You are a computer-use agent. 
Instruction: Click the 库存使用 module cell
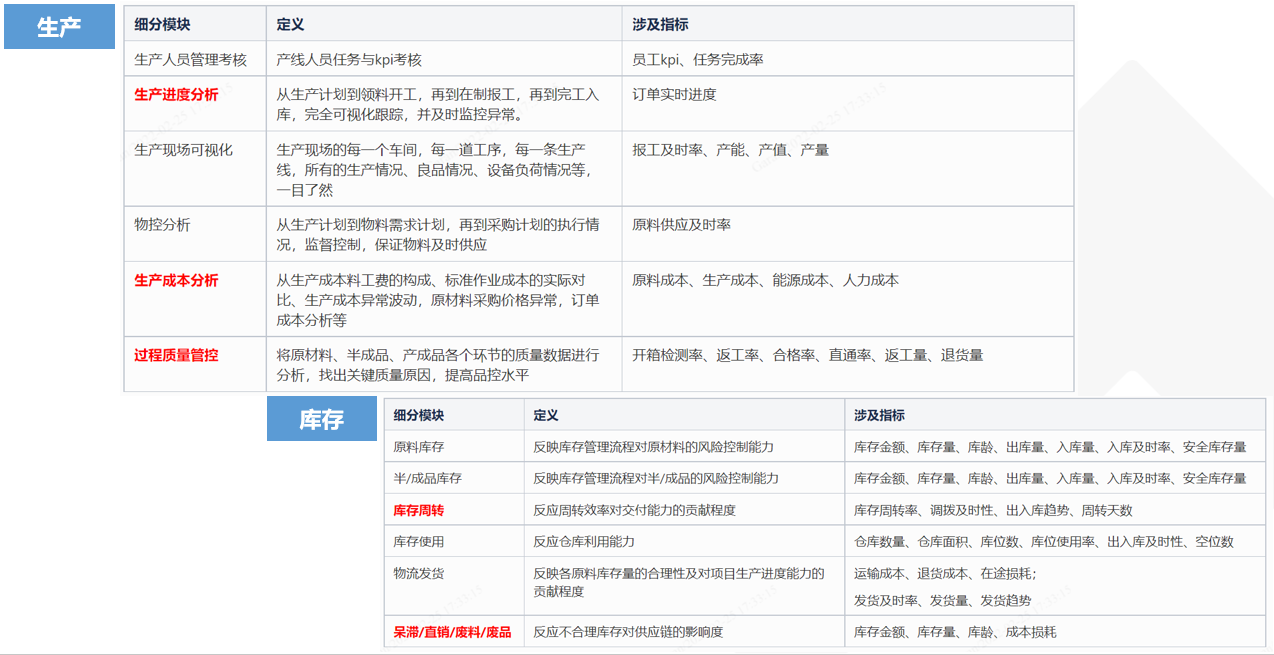(419, 542)
